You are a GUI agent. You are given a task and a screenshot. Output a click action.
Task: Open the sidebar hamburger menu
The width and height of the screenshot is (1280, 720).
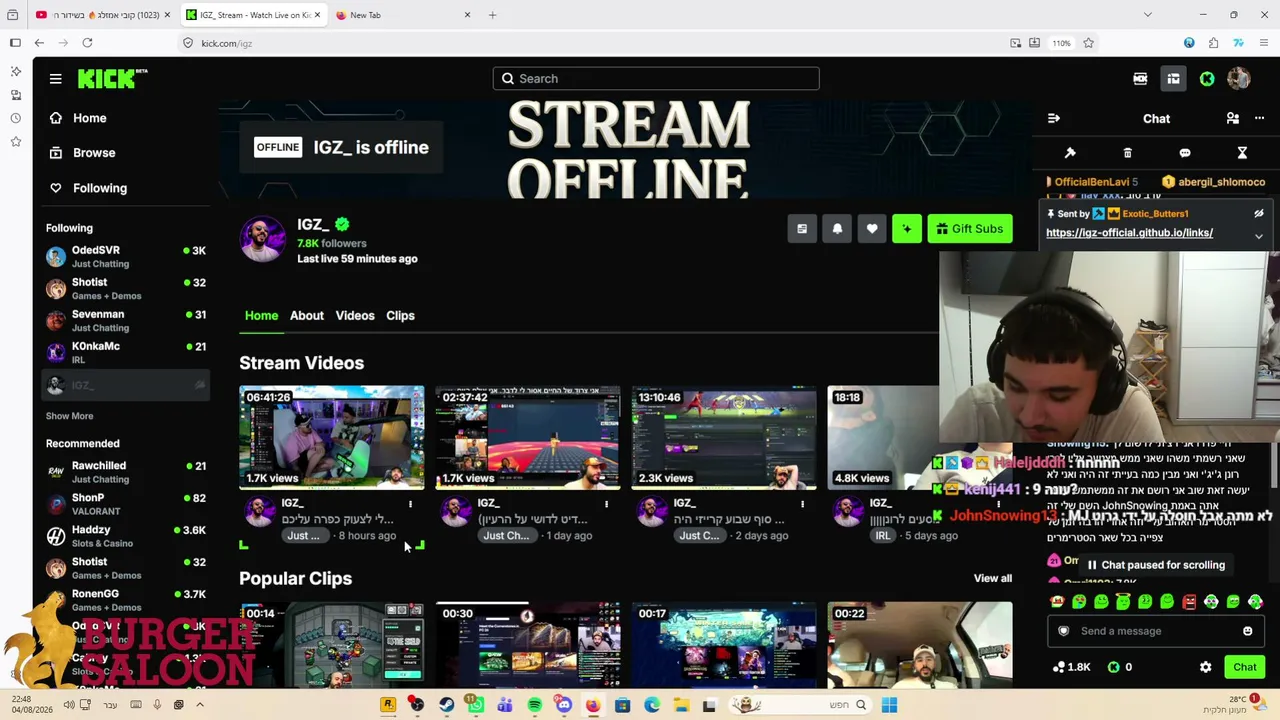56,79
